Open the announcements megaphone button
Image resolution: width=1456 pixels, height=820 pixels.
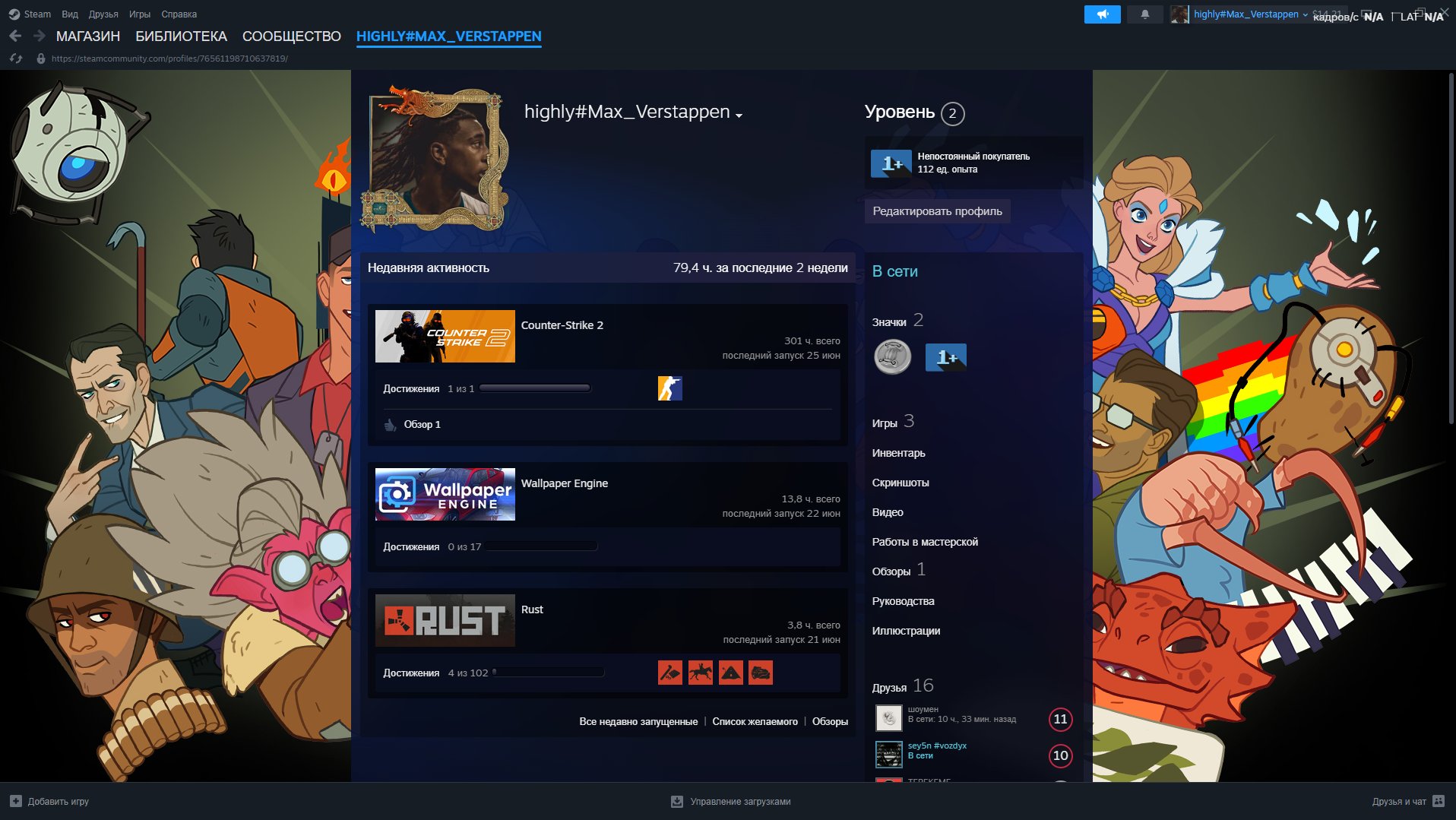1102,14
